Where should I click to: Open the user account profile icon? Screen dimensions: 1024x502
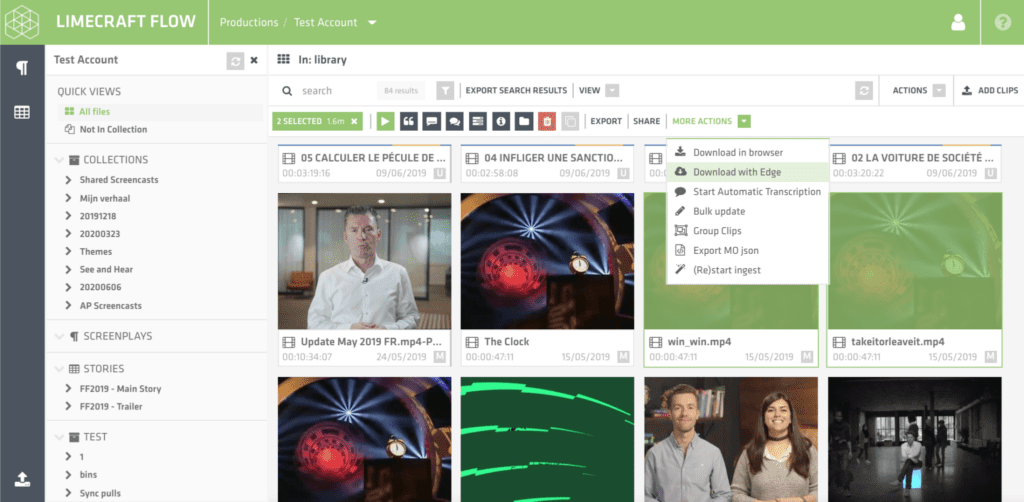coord(958,22)
